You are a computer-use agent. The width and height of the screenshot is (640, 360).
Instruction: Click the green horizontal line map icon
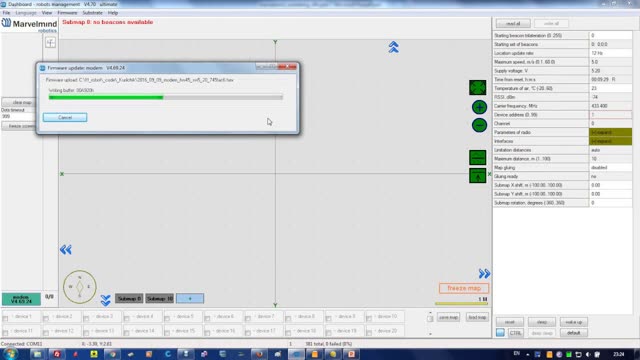(478, 158)
